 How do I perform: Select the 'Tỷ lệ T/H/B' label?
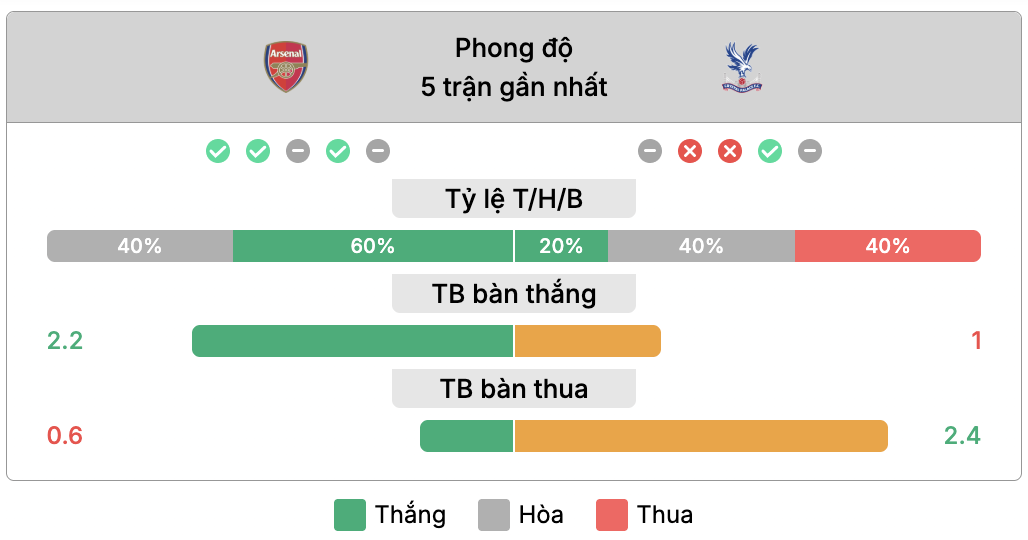(514, 199)
